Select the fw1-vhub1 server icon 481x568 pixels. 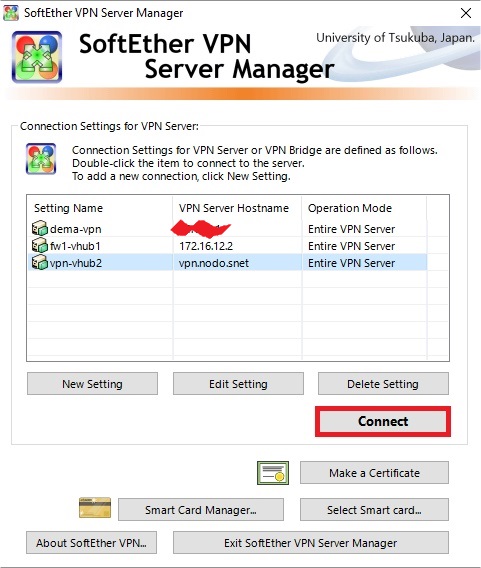(39, 246)
